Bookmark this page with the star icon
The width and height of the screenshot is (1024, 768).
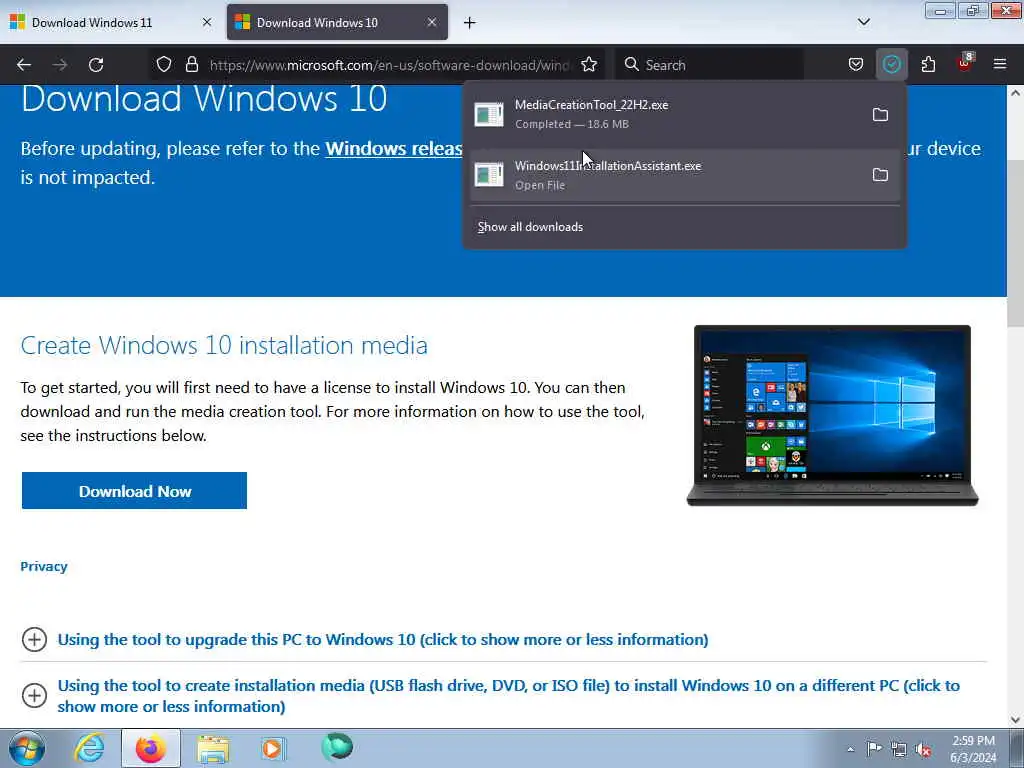(x=589, y=65)
